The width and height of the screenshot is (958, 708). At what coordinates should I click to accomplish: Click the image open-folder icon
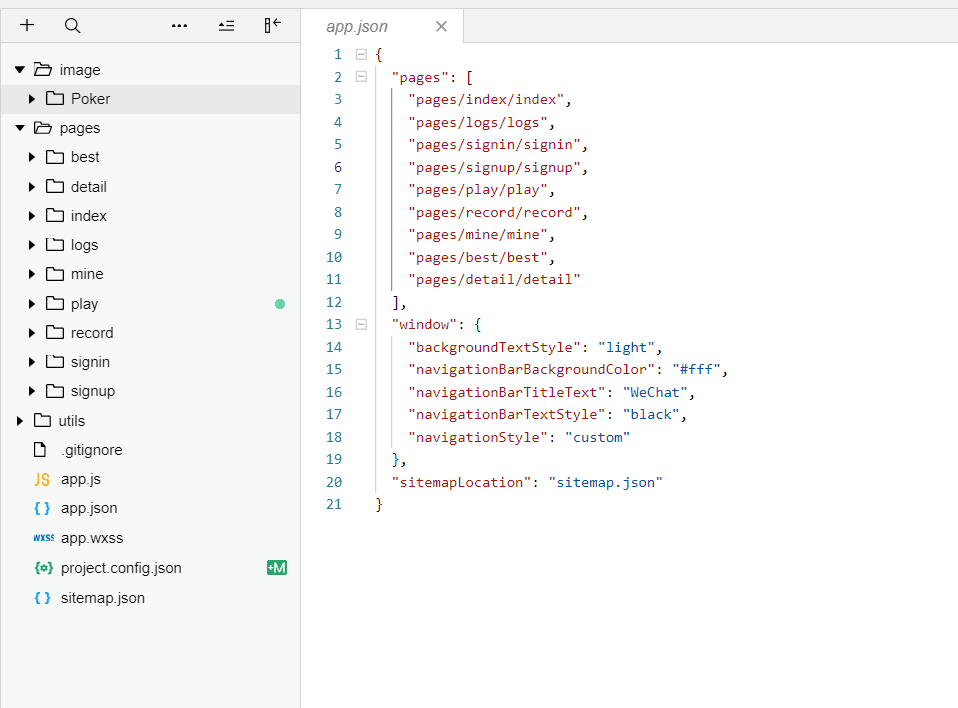(43, 69)
